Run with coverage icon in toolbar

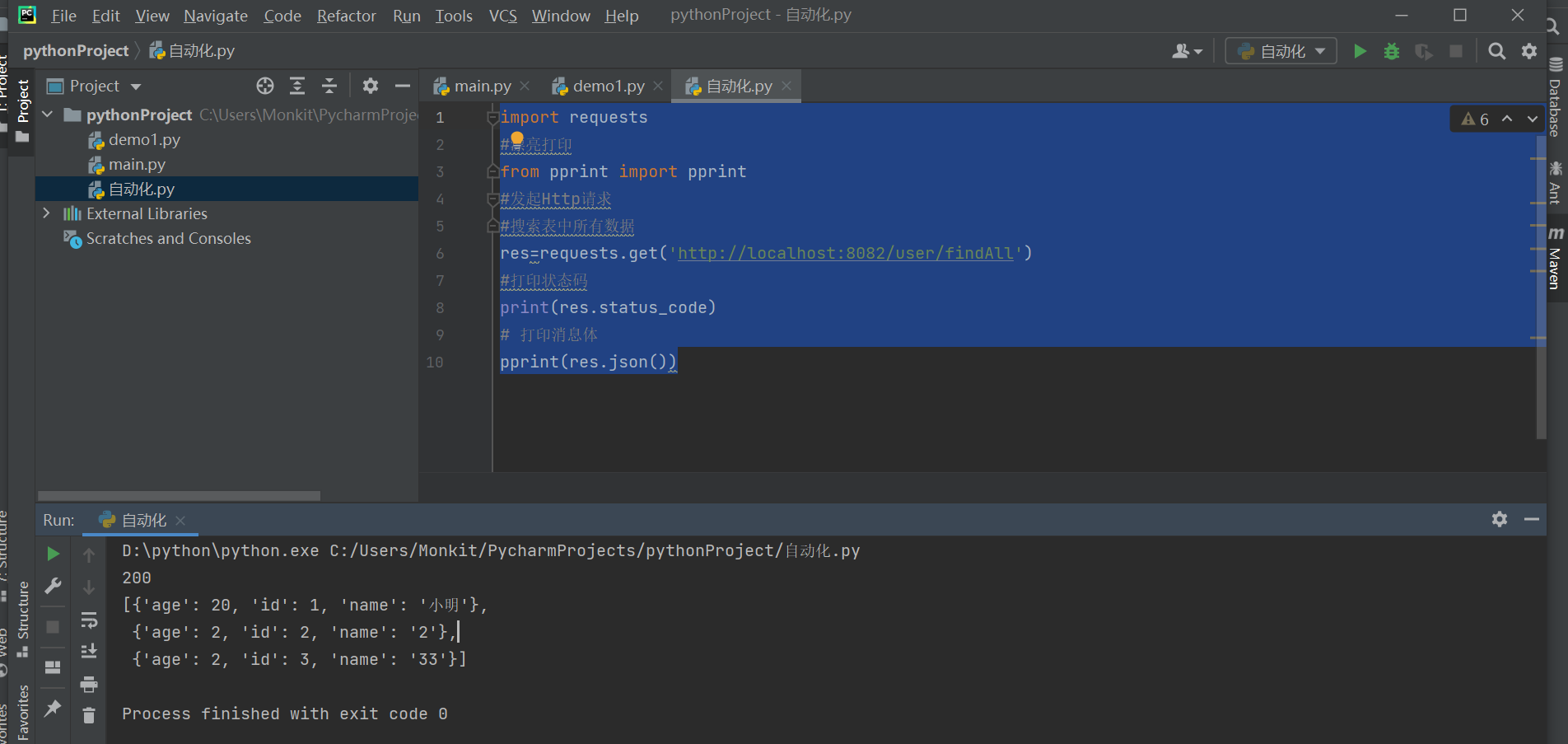click(x=1424, y=51)
